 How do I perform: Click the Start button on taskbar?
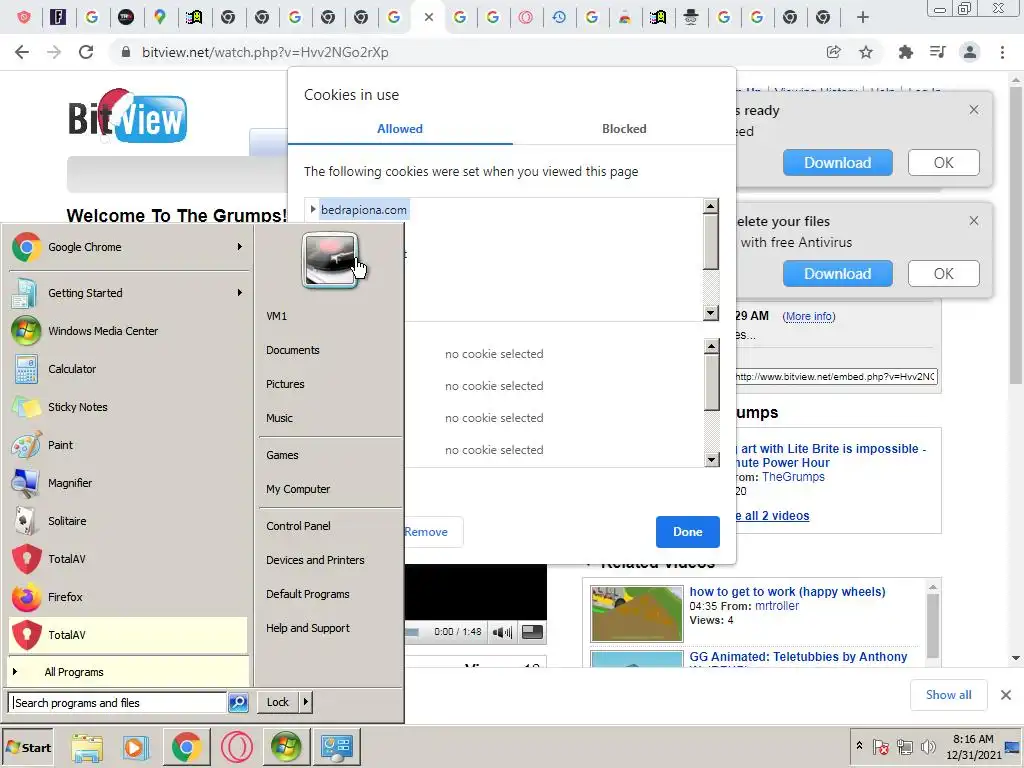point(28,748)
